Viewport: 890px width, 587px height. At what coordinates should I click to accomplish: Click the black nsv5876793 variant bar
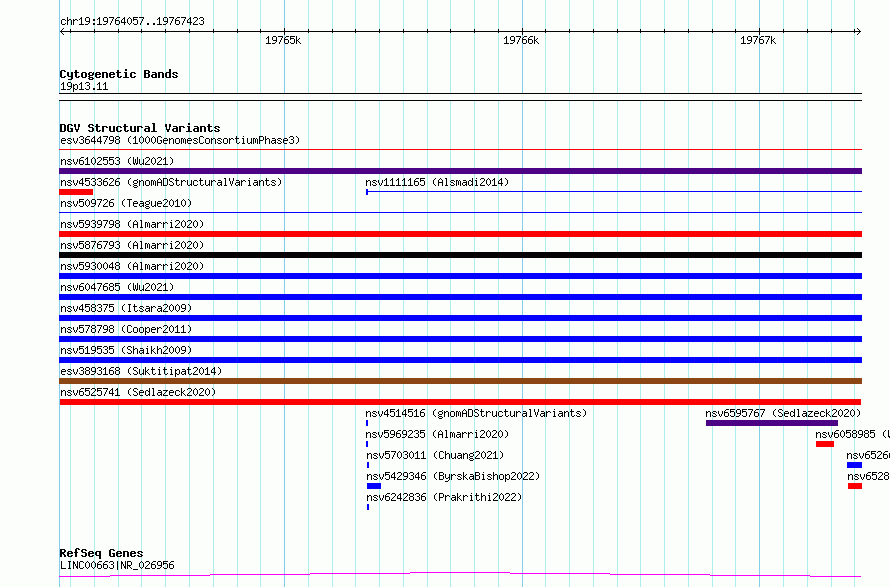pyautogui.click(x=460, y=255)
